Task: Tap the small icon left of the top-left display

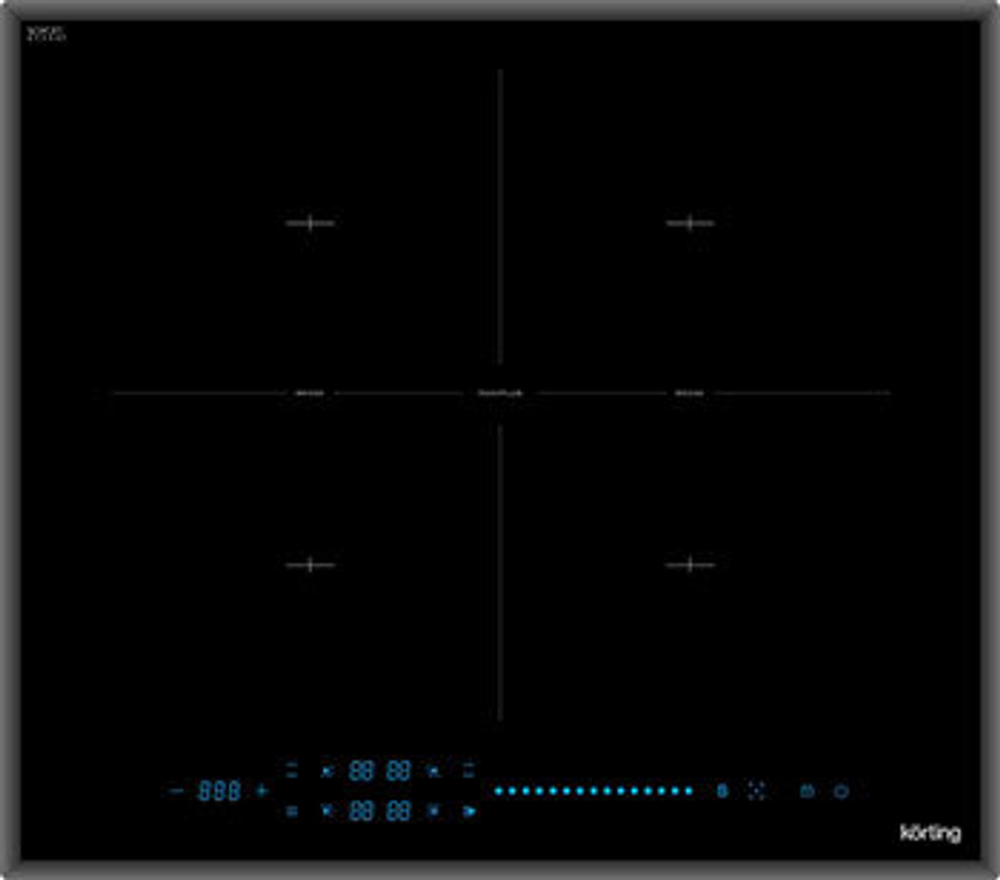Action: (x=327, y=772)
